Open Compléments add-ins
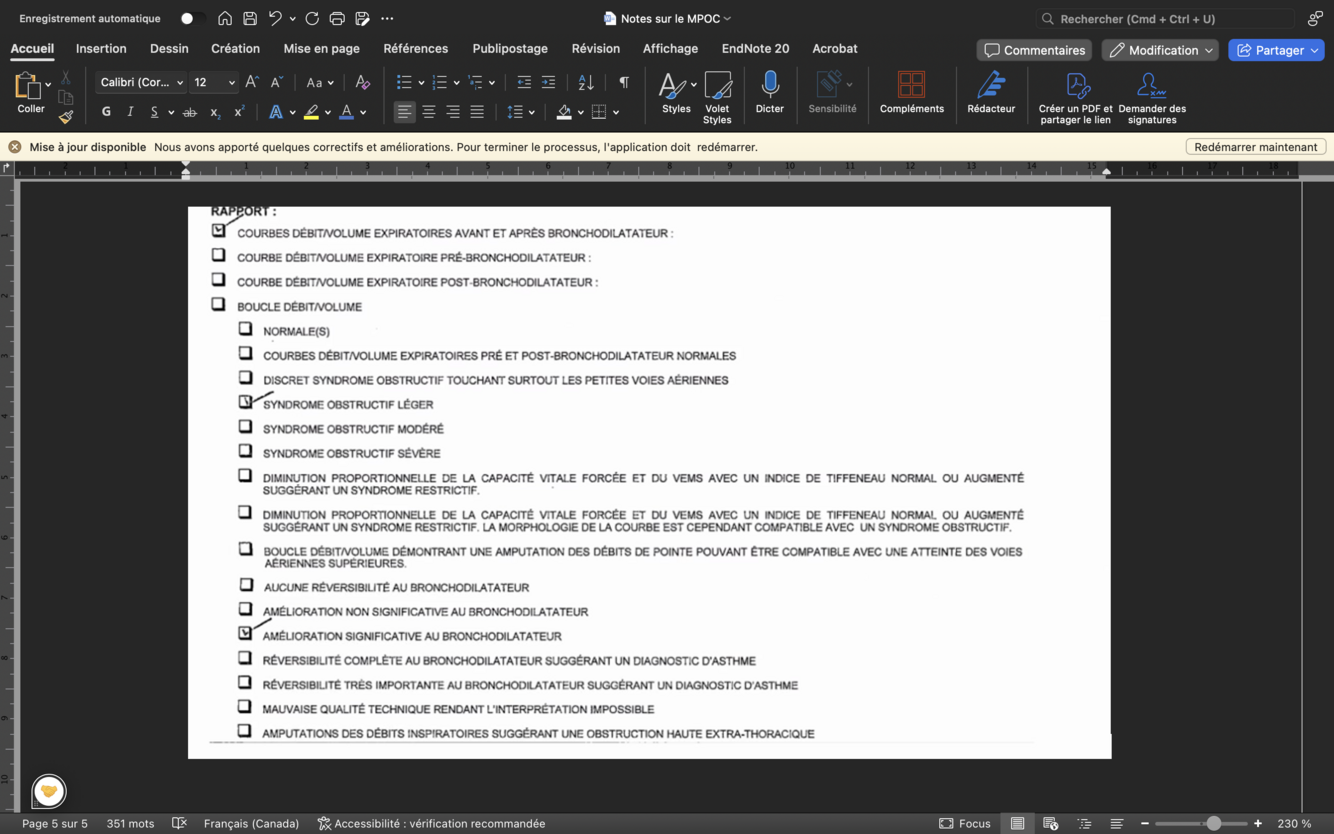 pos(911,92)
